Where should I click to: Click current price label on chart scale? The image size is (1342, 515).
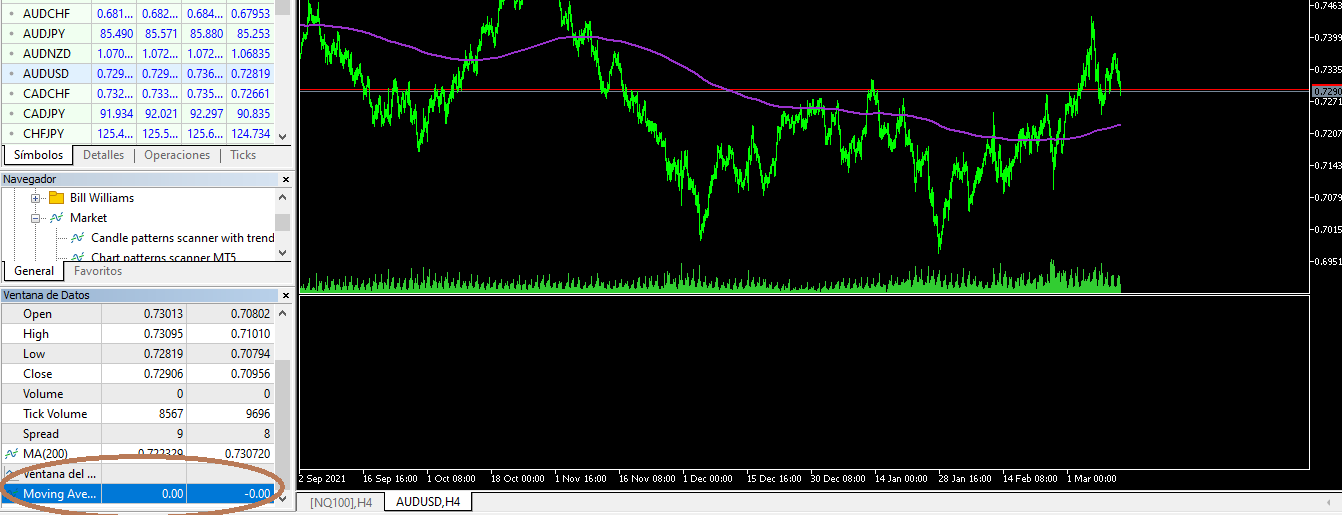pos(1325,91)
